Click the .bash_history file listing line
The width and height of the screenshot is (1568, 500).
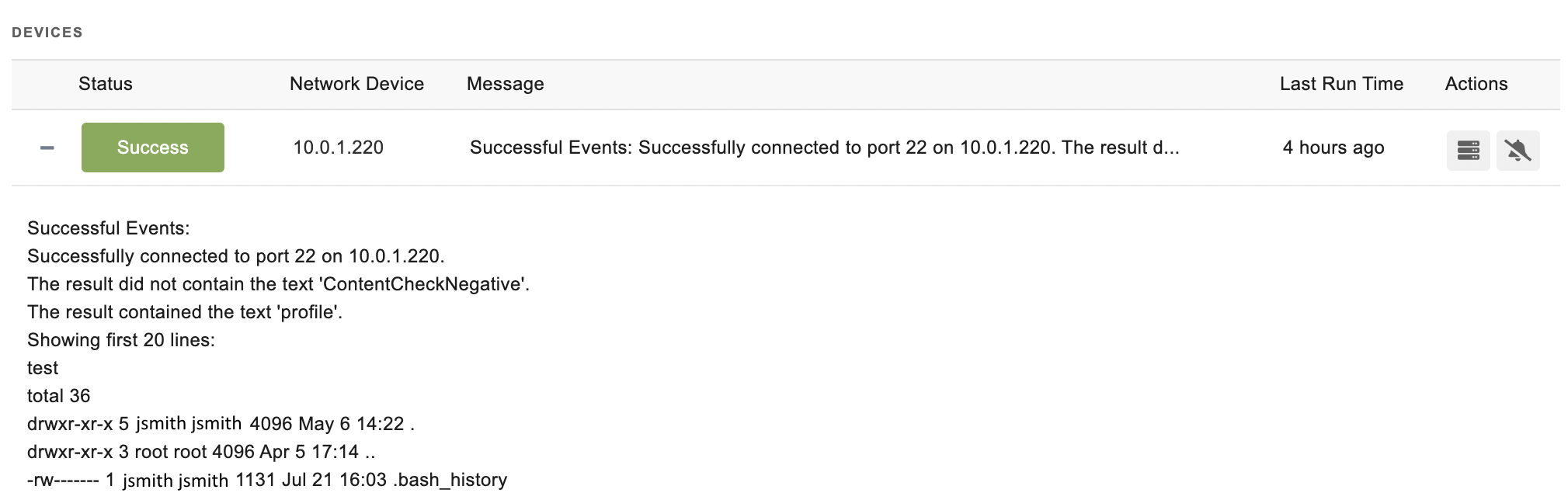(x=267, y=480)
